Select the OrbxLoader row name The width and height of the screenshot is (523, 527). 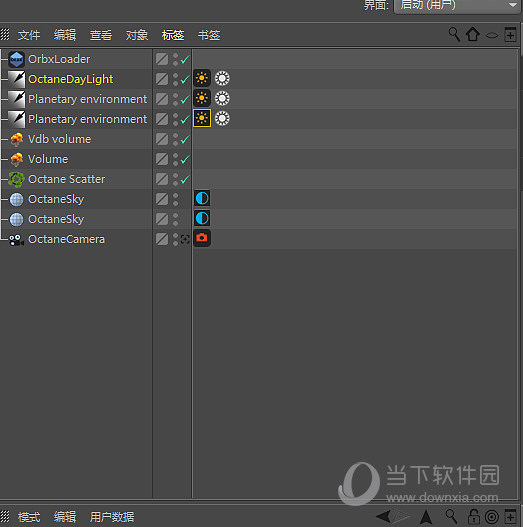click(x=59, y=59)
